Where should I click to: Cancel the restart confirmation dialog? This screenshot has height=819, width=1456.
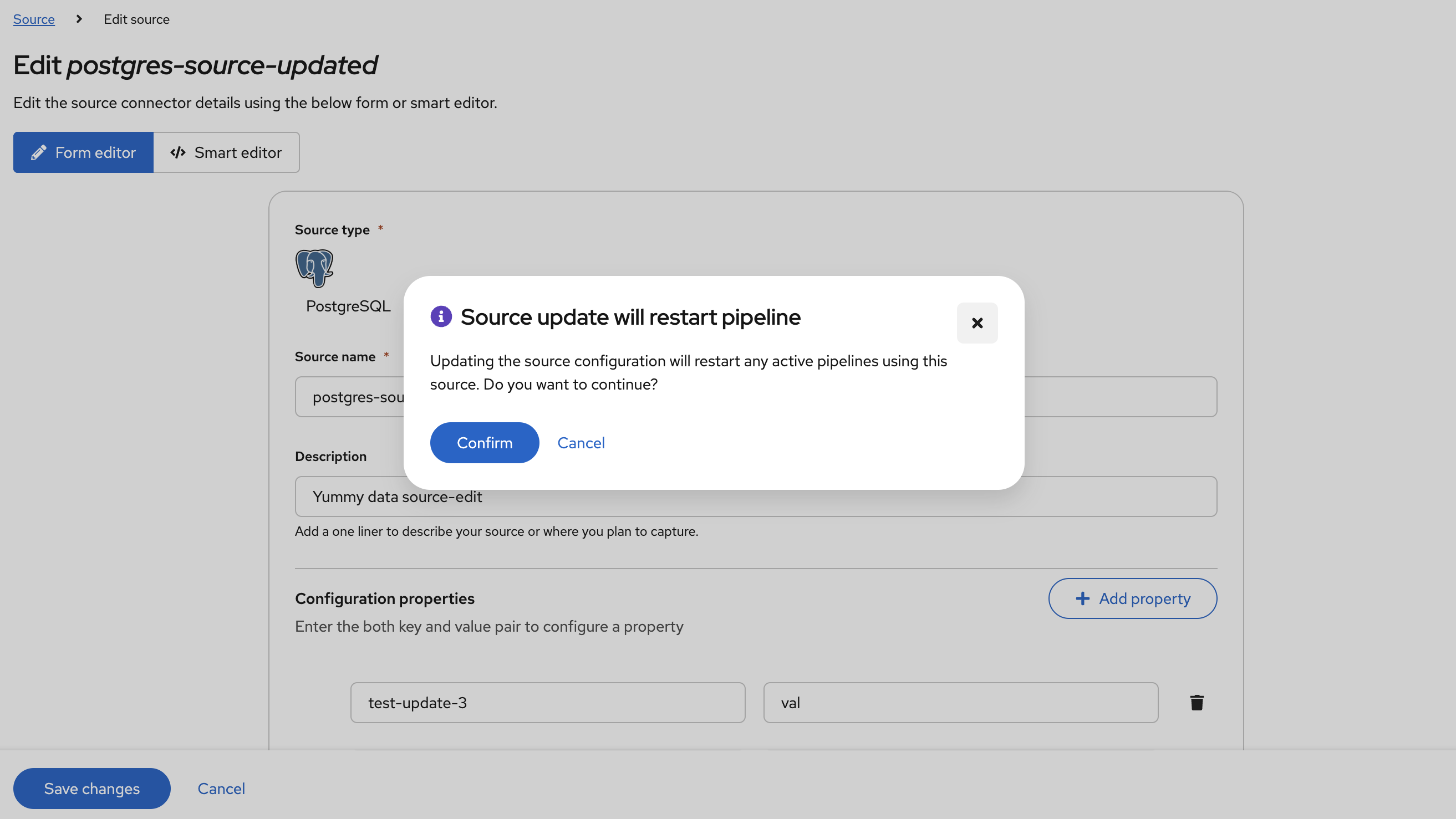point(581,443)
